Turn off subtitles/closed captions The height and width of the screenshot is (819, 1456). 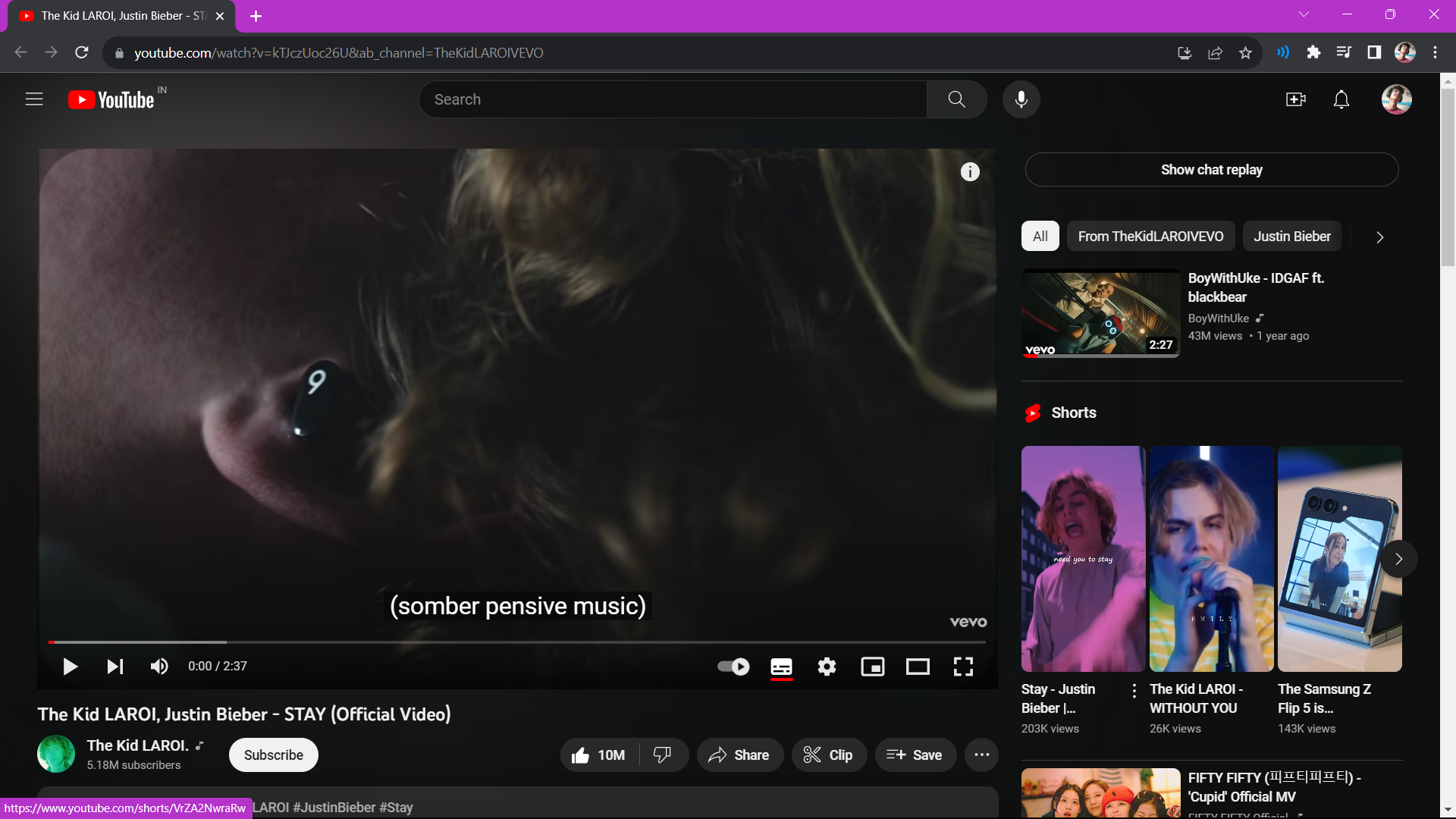[781, 667]
